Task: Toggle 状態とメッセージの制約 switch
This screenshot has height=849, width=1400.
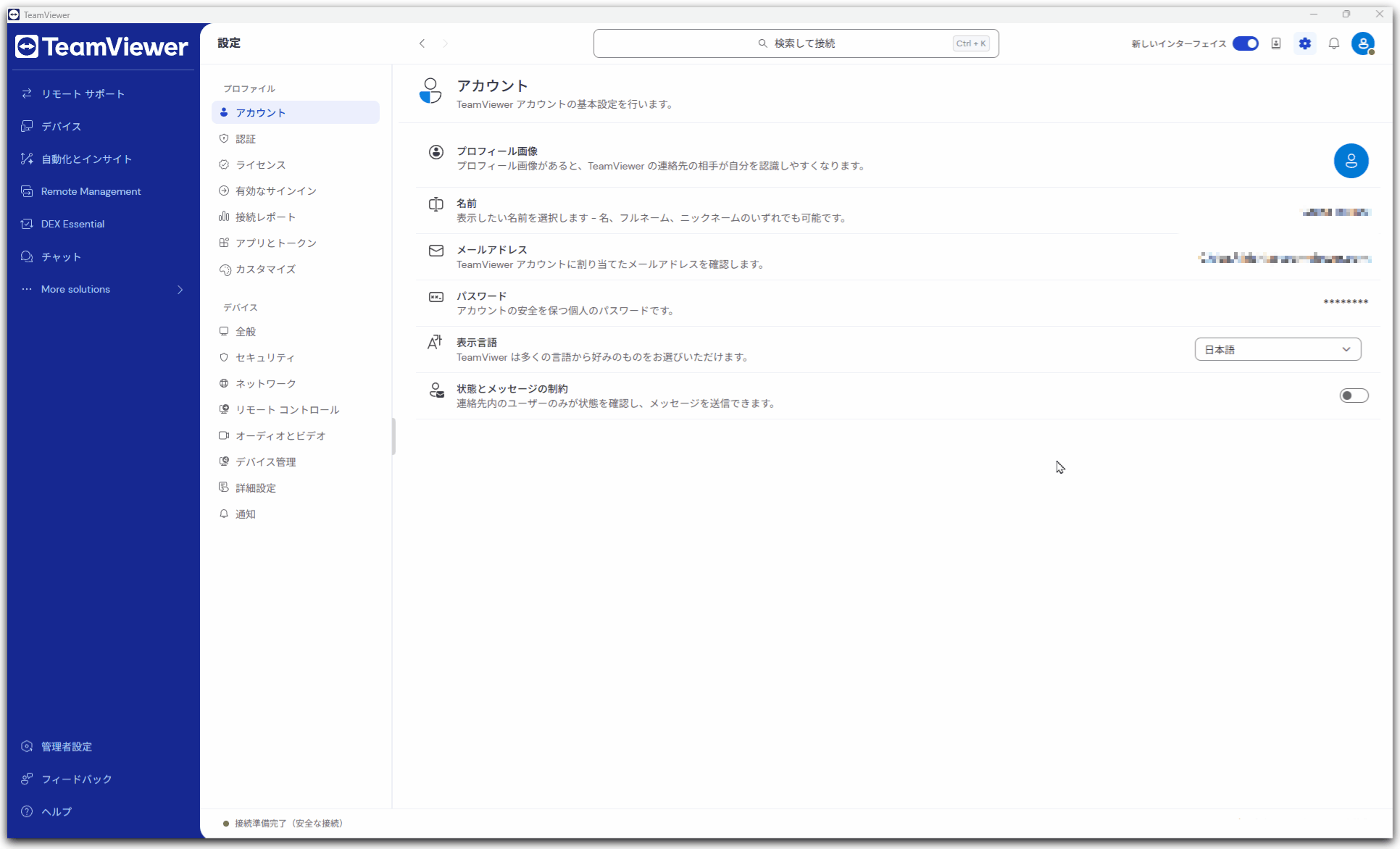Action: pos(1354,396)
